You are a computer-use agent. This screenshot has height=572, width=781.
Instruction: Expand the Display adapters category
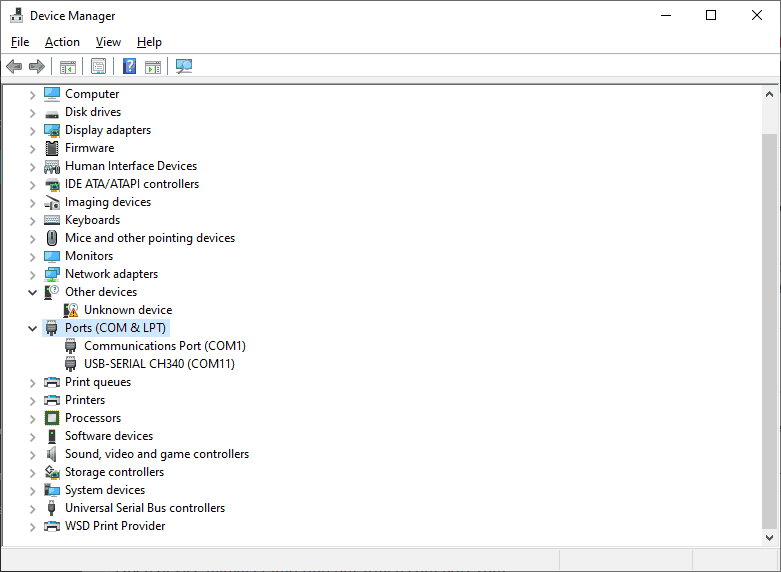[32, 130]
